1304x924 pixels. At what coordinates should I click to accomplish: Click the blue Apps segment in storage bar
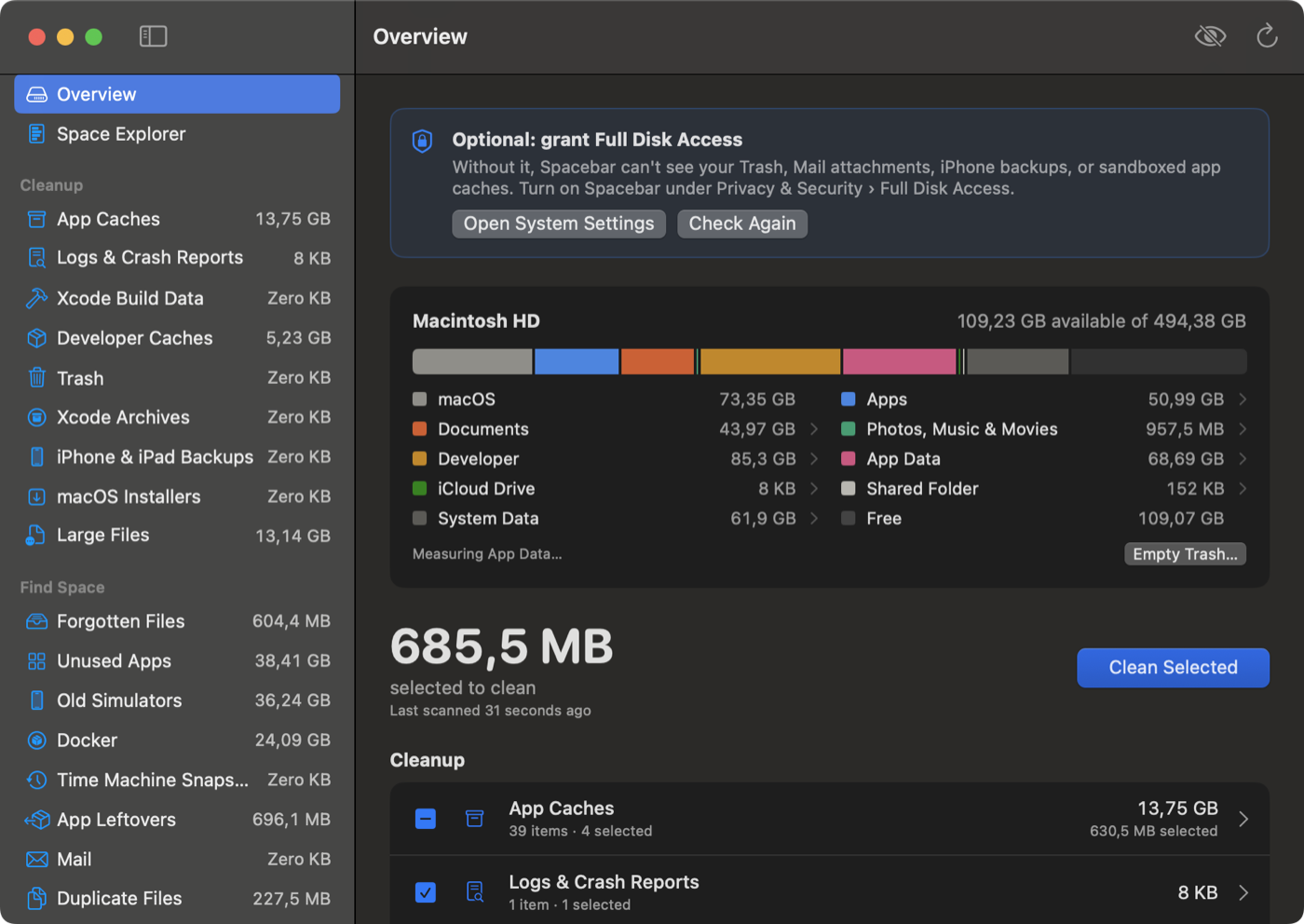point(577,361)
